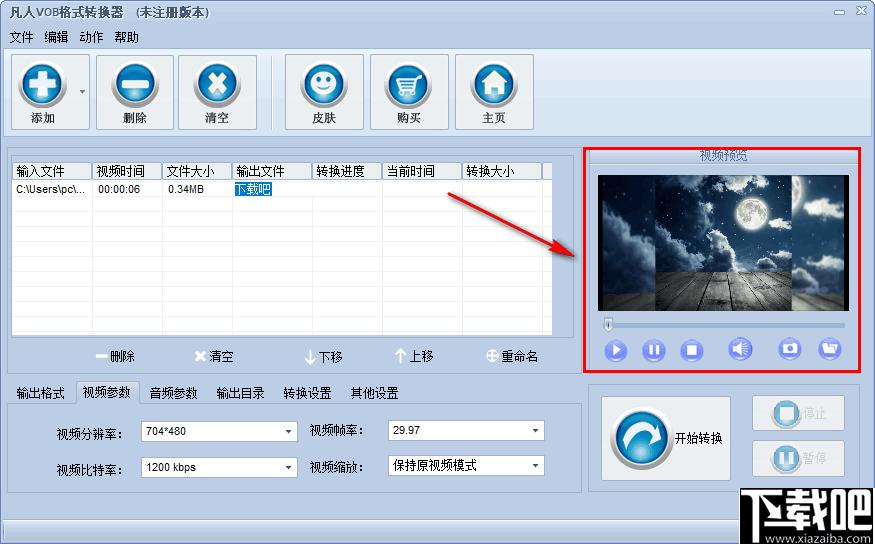The height and width of the screenshot is (544, 875).
Task: Expand the small arrow beside 添加
Action: (x=83, y=92)
